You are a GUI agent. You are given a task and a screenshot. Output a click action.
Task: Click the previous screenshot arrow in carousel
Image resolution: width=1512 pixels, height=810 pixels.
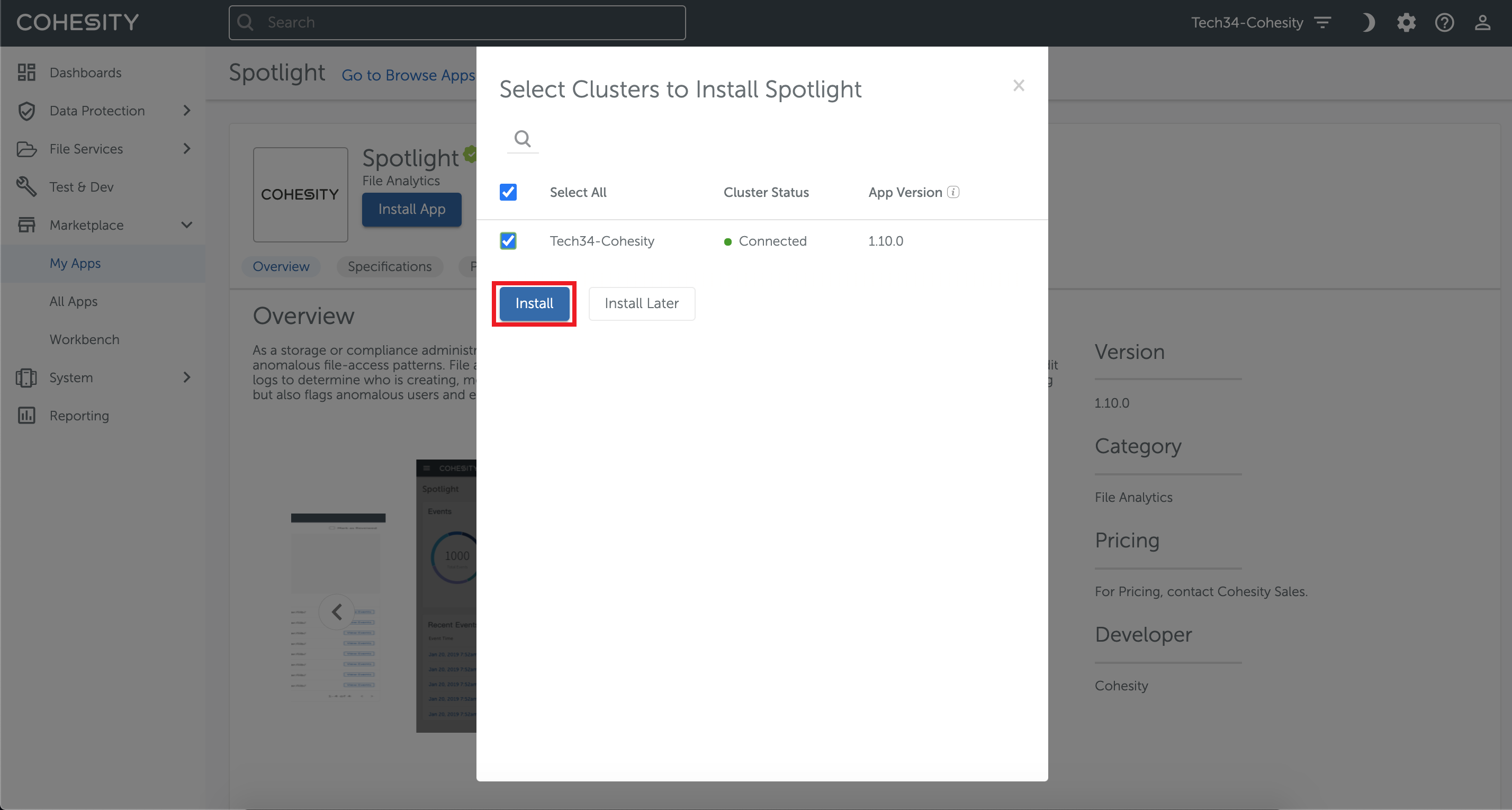(337, 611)
